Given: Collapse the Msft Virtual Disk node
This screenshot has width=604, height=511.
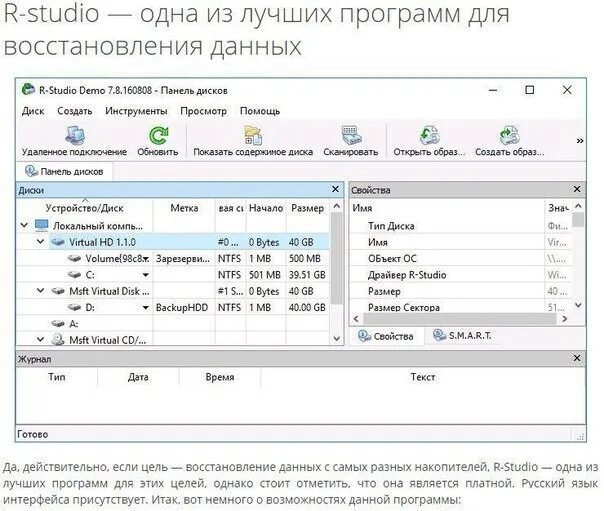Looking at the screenshot, I should (x=40, y=291).
